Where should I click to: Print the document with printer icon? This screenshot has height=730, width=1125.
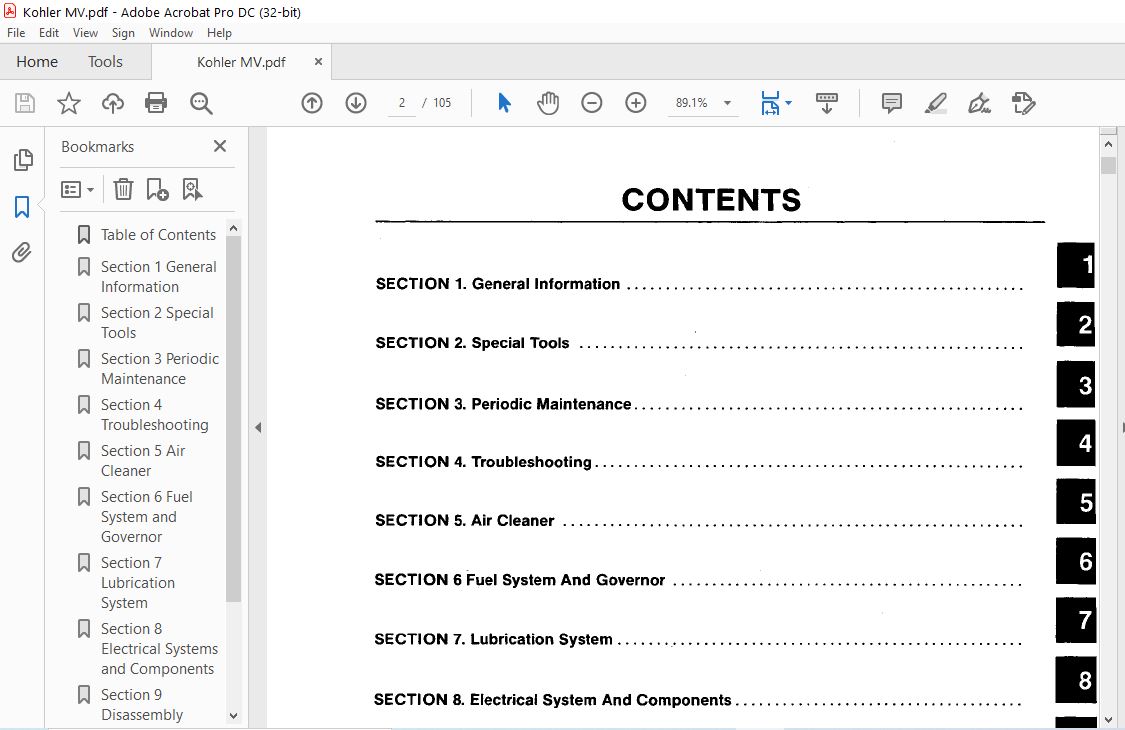click(156, 103)
